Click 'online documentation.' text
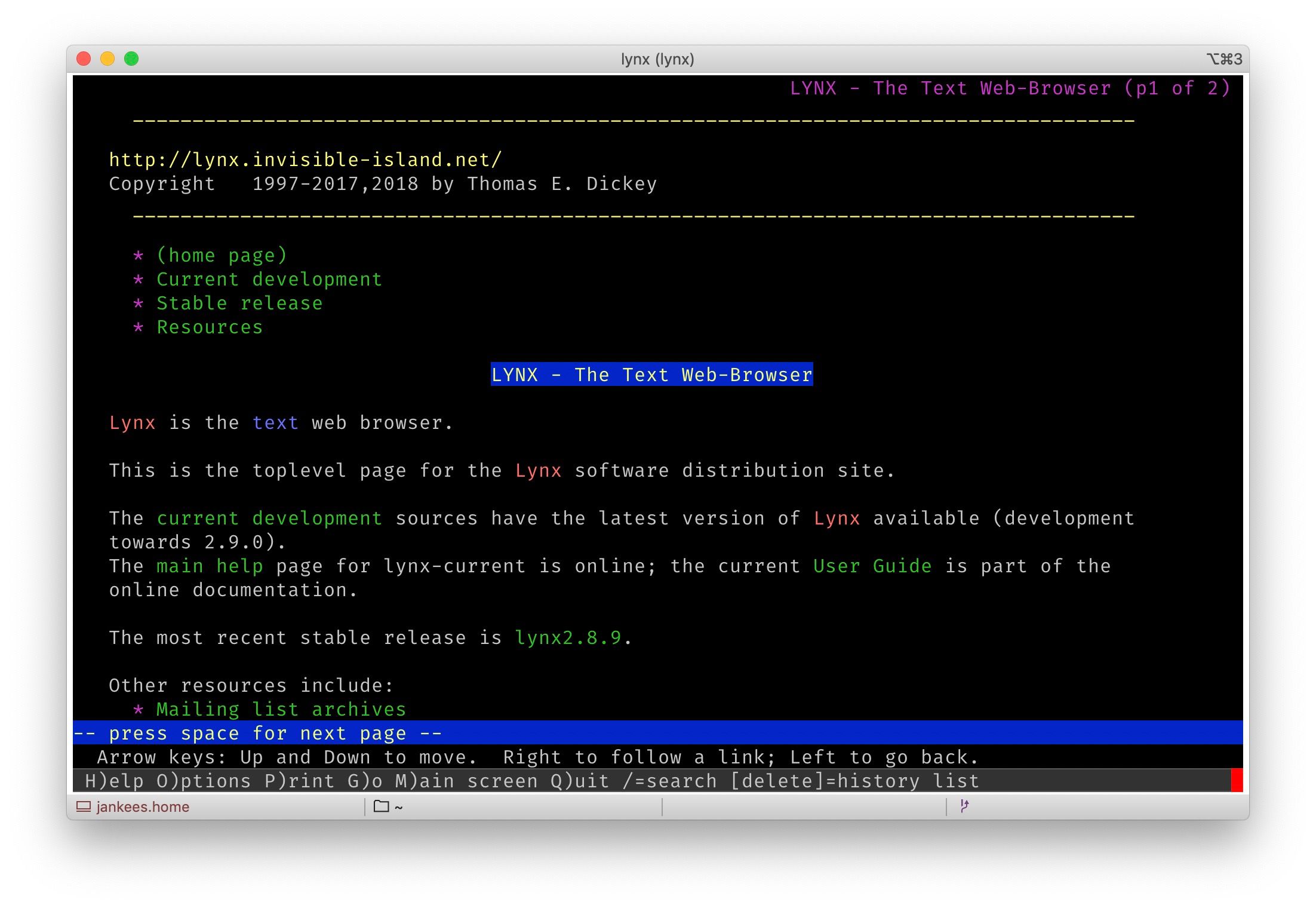The width and height of the screenshot is (1316, 908). [233, 590]
